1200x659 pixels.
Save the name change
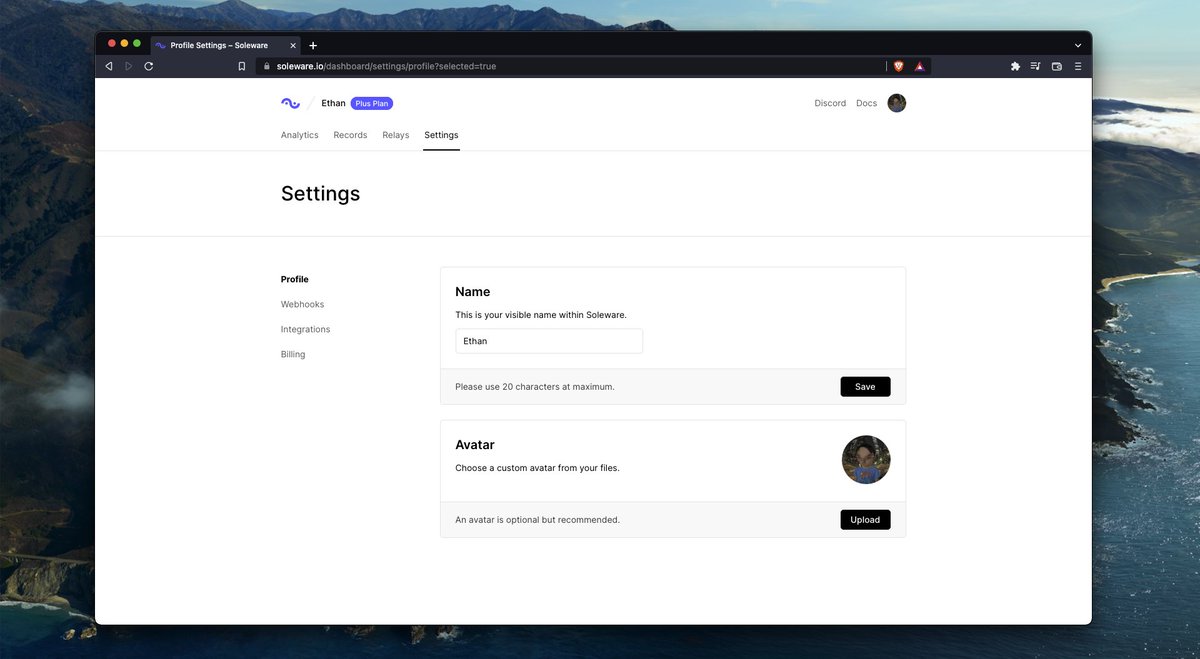click(x=865, y=387)
